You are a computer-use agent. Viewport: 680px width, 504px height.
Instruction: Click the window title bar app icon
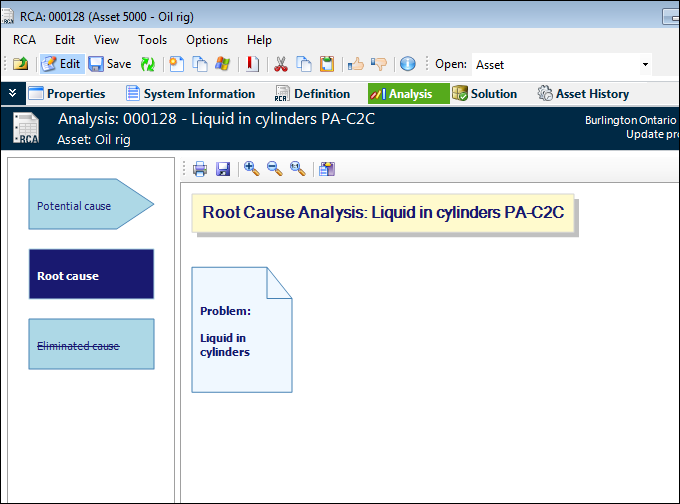(8, 16)
